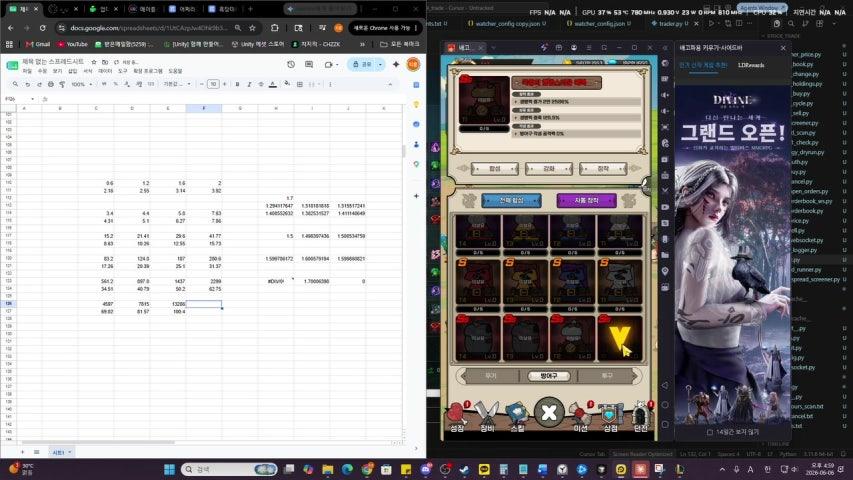Open the Help menu in Sheets
This screenshot has width=853, height=480.
(x=175, y=71)
